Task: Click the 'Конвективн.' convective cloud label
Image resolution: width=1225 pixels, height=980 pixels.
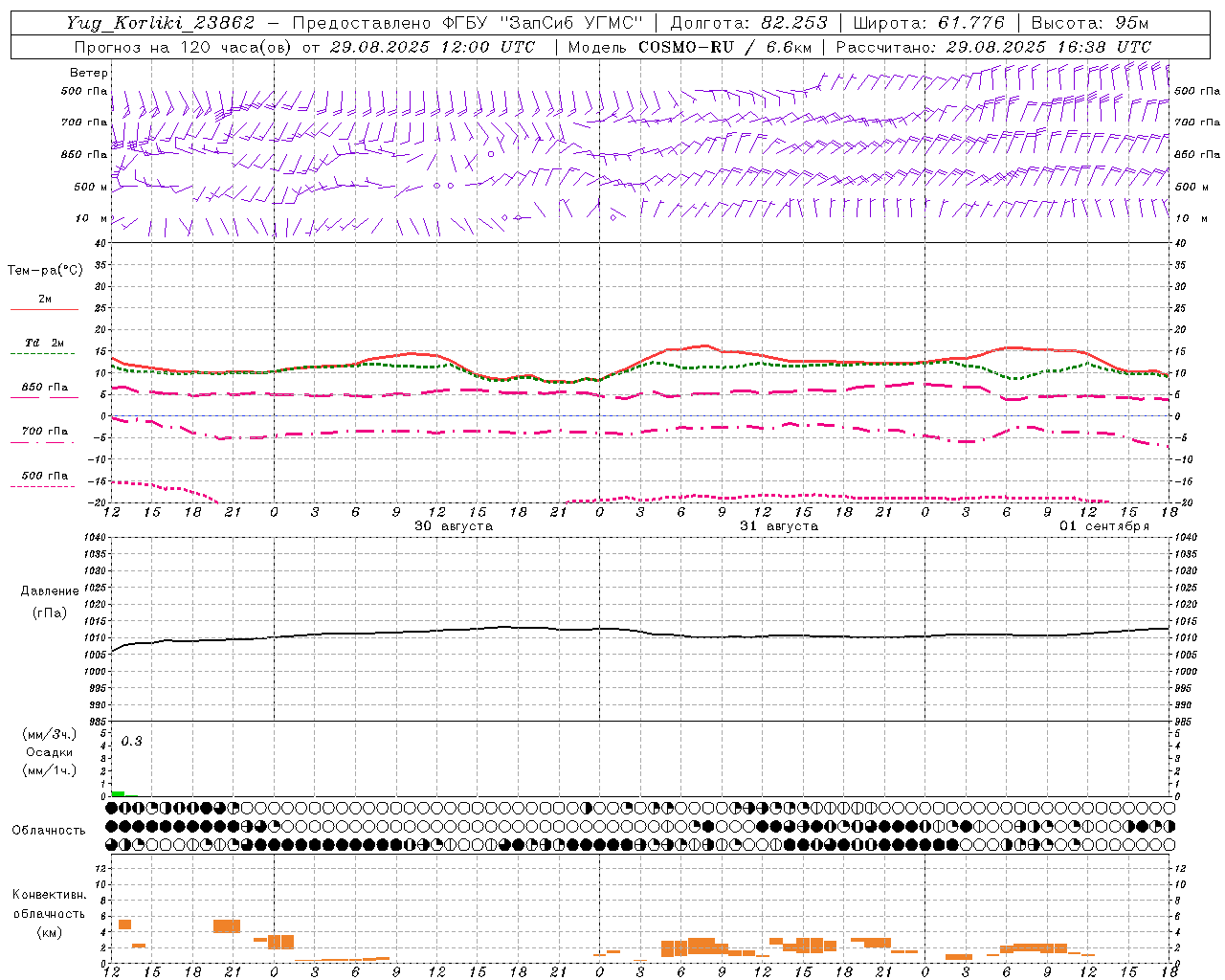Action: coord(50,895)
